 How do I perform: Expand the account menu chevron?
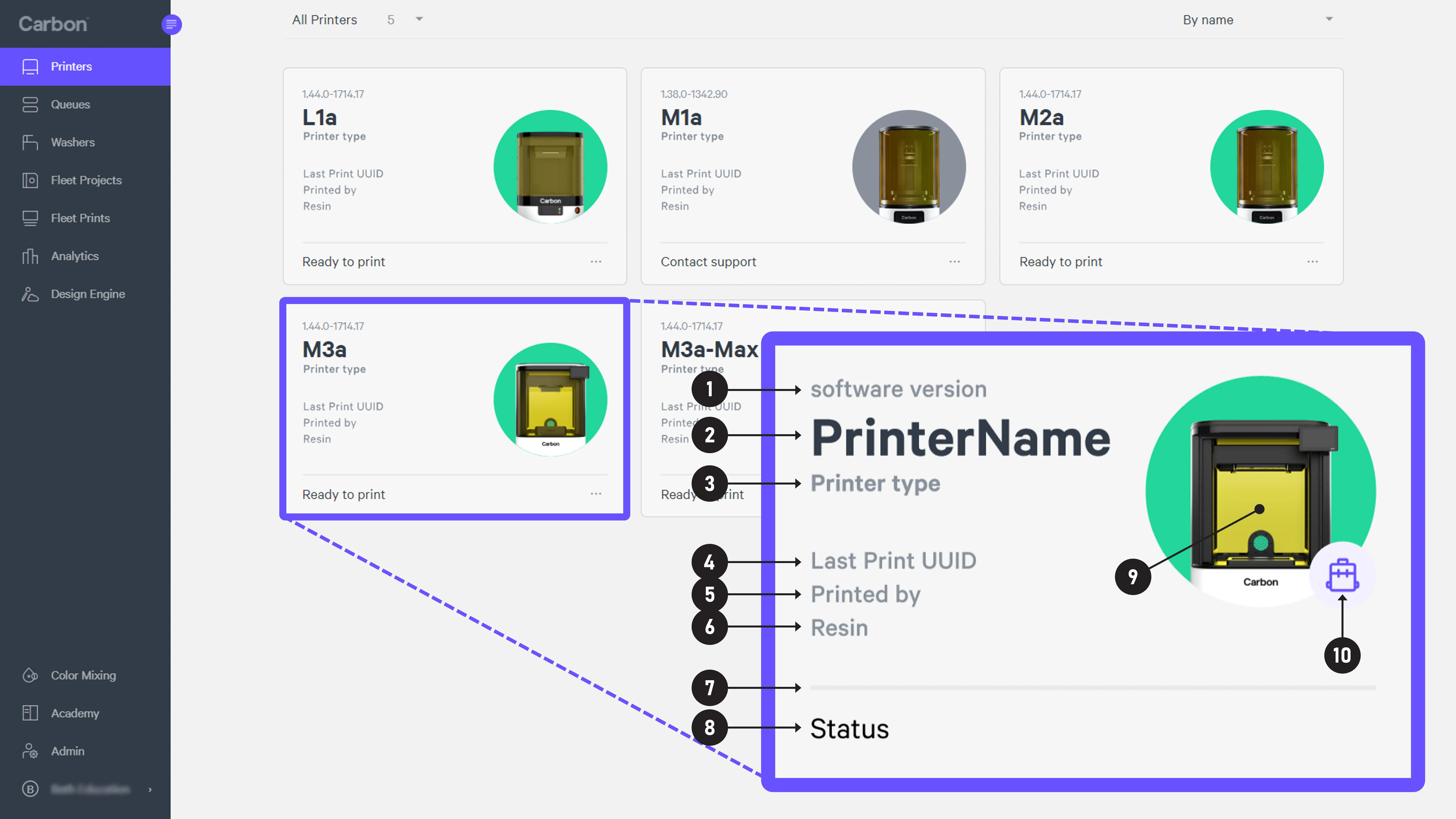(x=150, y=790)
